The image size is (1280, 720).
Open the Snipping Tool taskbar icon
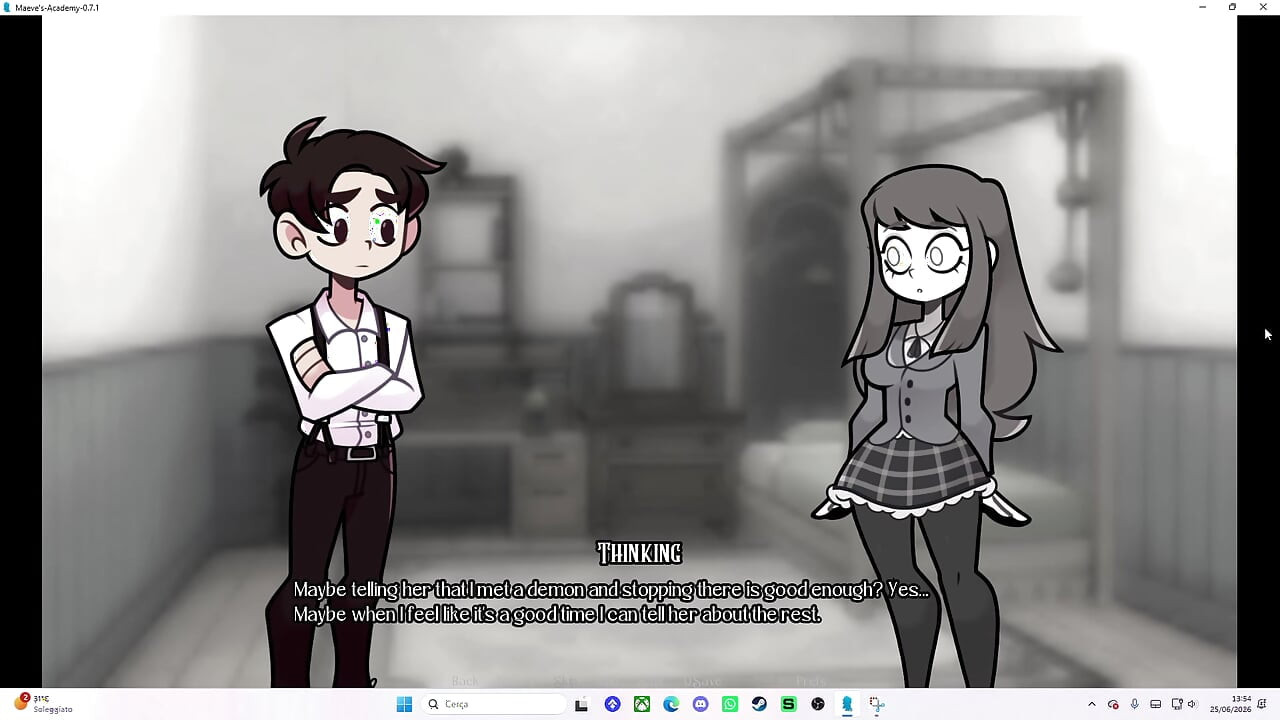click(877, 704)
